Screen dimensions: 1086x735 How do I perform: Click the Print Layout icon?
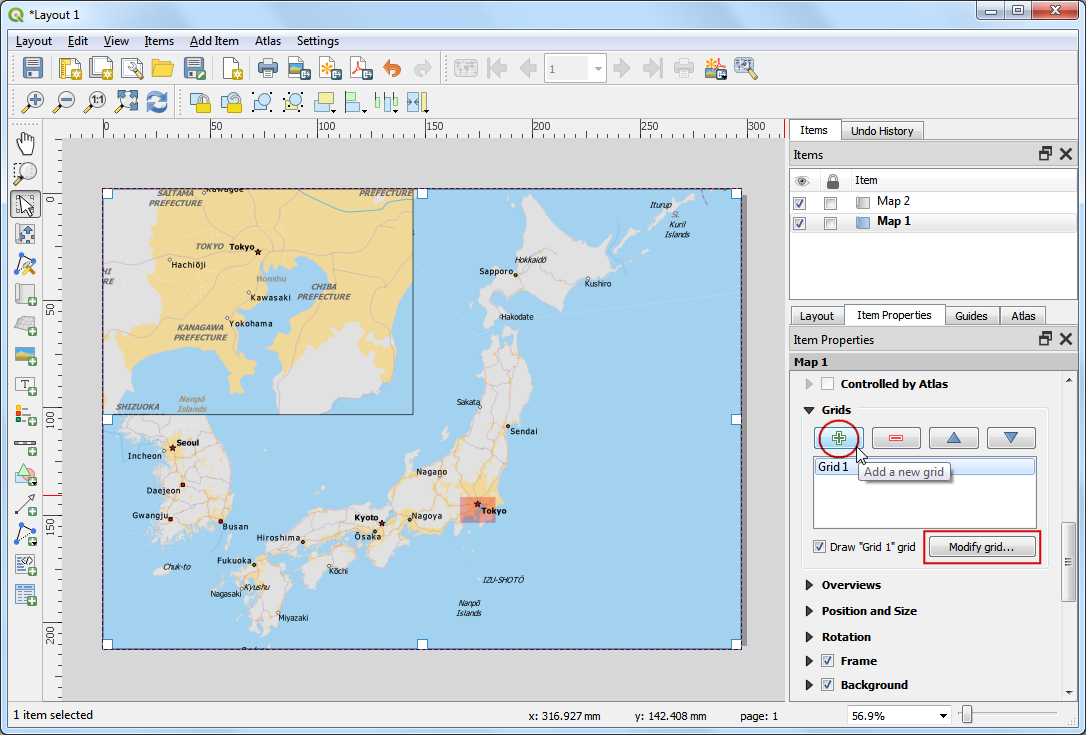[x=267, y=68]
